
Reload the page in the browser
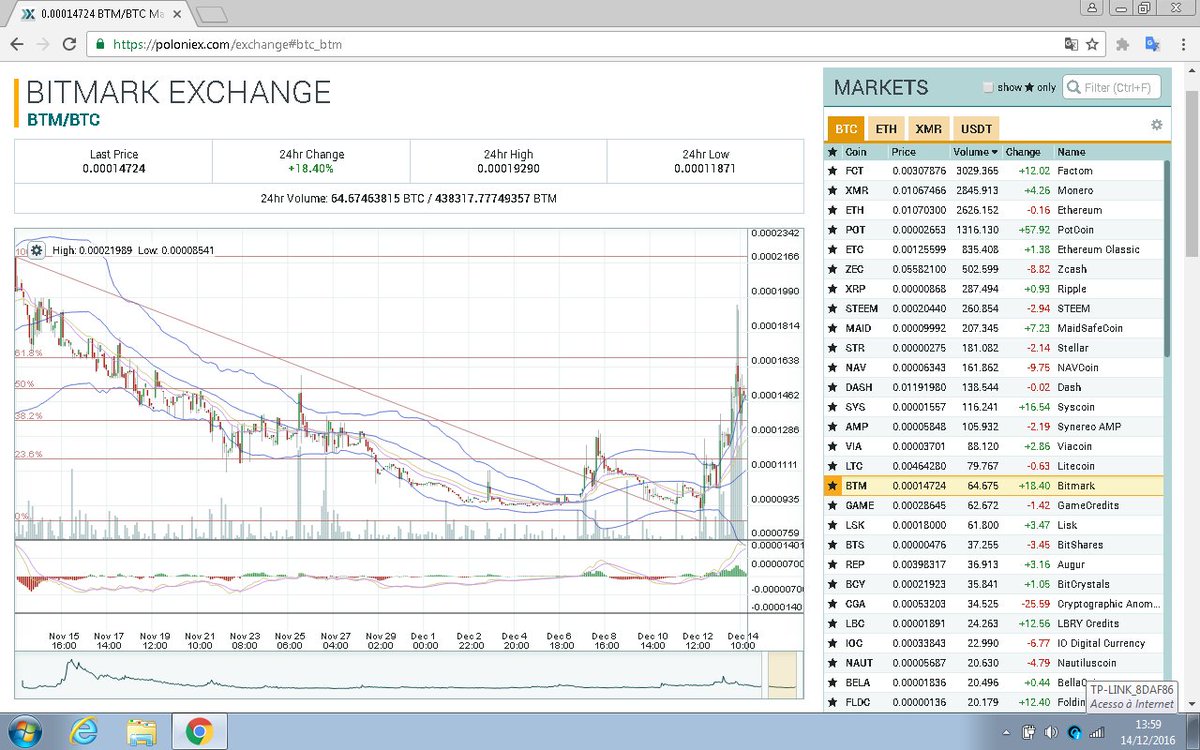pyautogui.click(x=68, y=44)
